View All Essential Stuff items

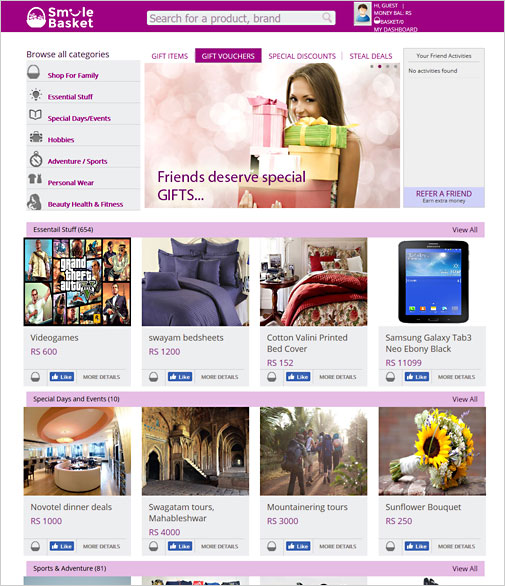pos(465,230)
